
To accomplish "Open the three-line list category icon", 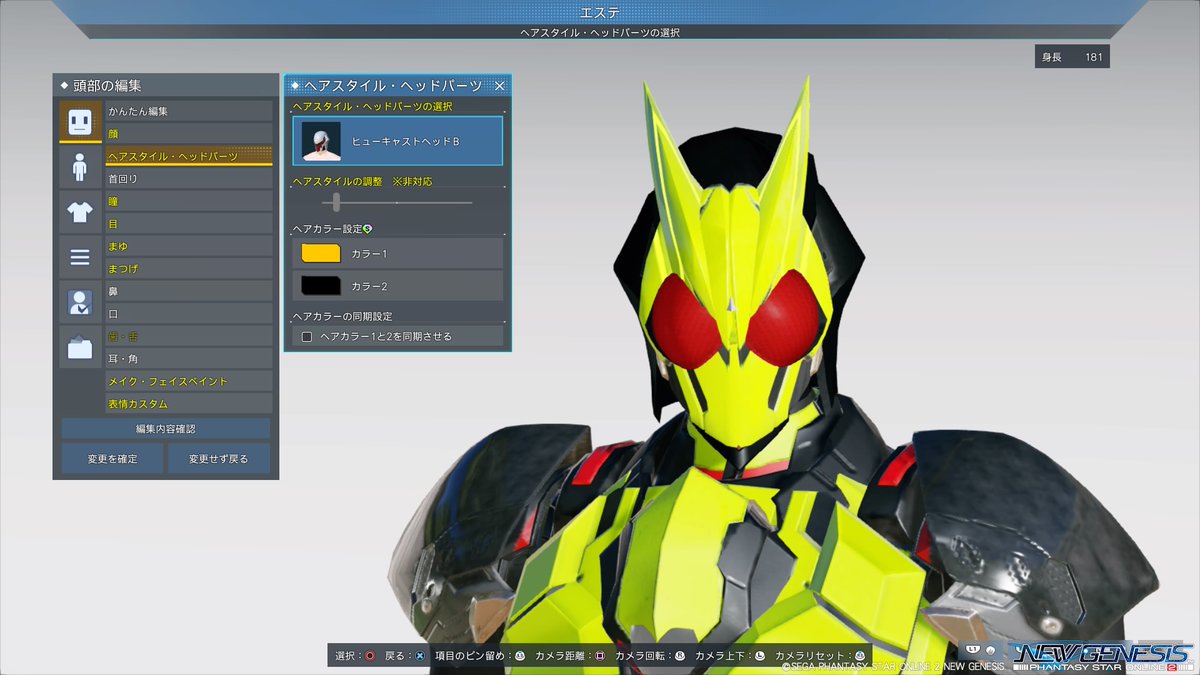I will pyautogui.click(x=80, y=258).
